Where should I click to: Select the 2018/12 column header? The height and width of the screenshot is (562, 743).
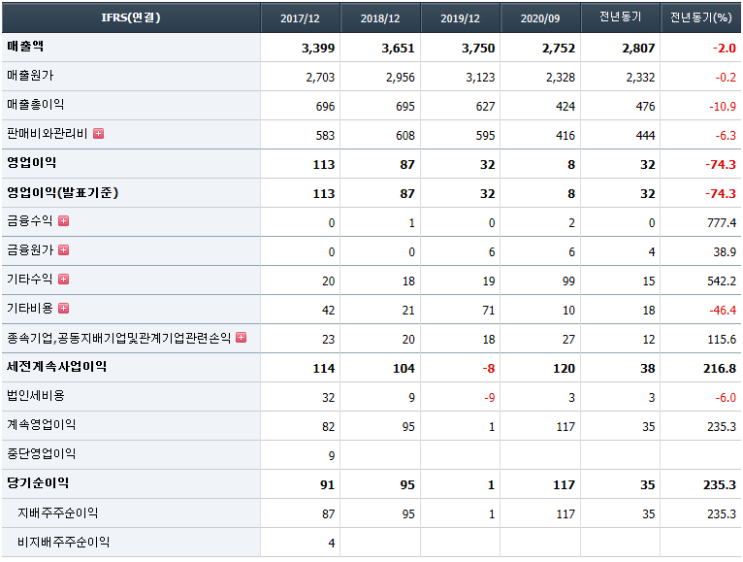380,18
